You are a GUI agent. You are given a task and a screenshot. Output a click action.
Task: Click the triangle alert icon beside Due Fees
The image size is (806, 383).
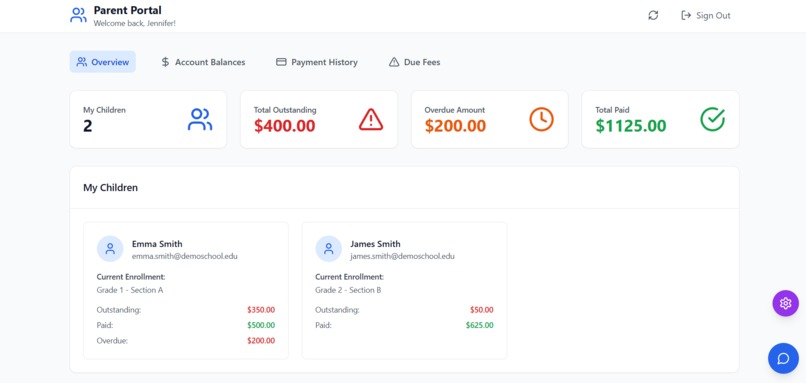[394, 62]
